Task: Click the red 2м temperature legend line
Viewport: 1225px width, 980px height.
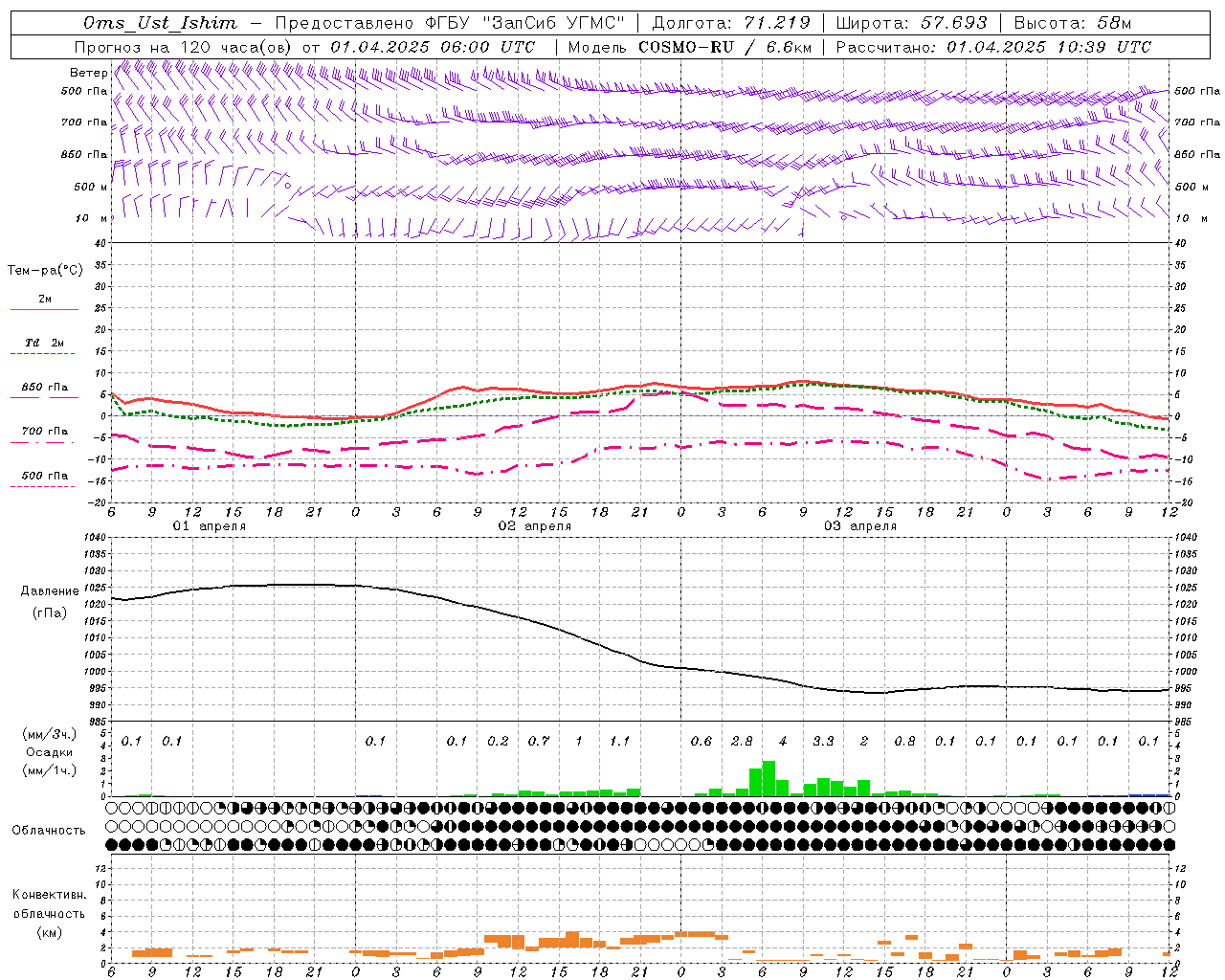Action: 44,309
